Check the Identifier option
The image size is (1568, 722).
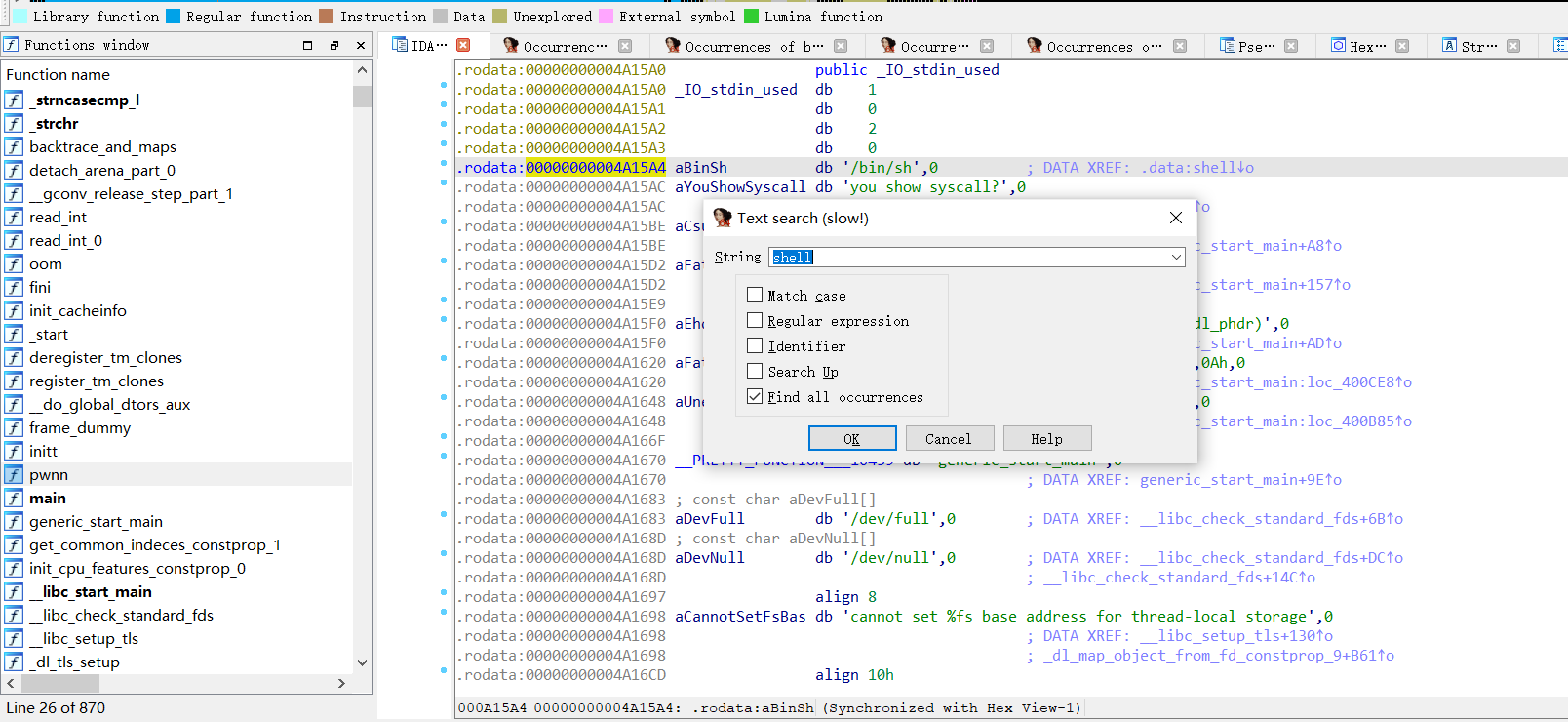[755, 345]
